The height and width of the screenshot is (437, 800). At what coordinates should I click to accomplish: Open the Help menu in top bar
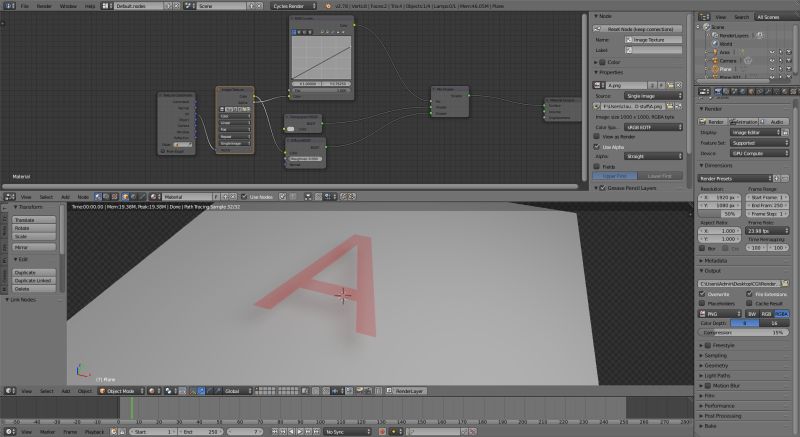(x=90, y=6)
